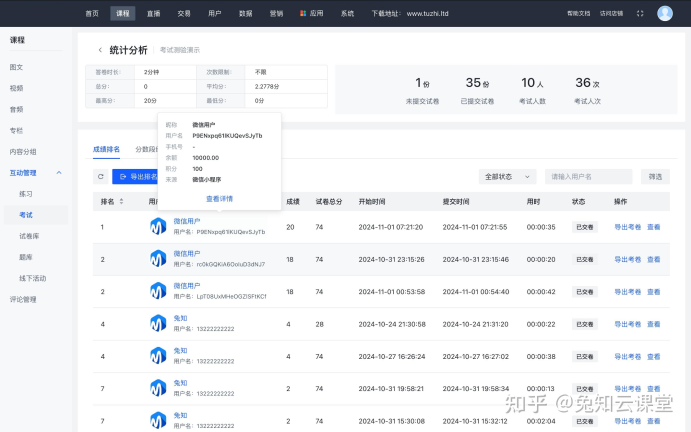Select 试卷库 in the sidebar
Screen dimensions: 691x432
[x=29, y=236]
